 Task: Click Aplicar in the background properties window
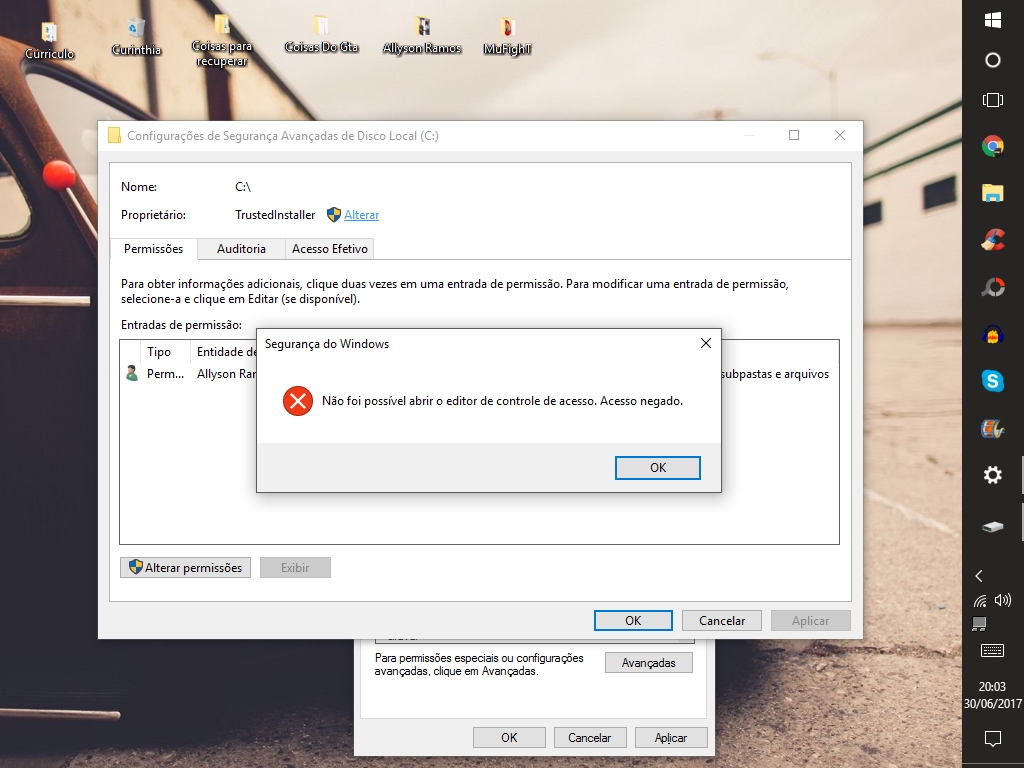point(671,737)
